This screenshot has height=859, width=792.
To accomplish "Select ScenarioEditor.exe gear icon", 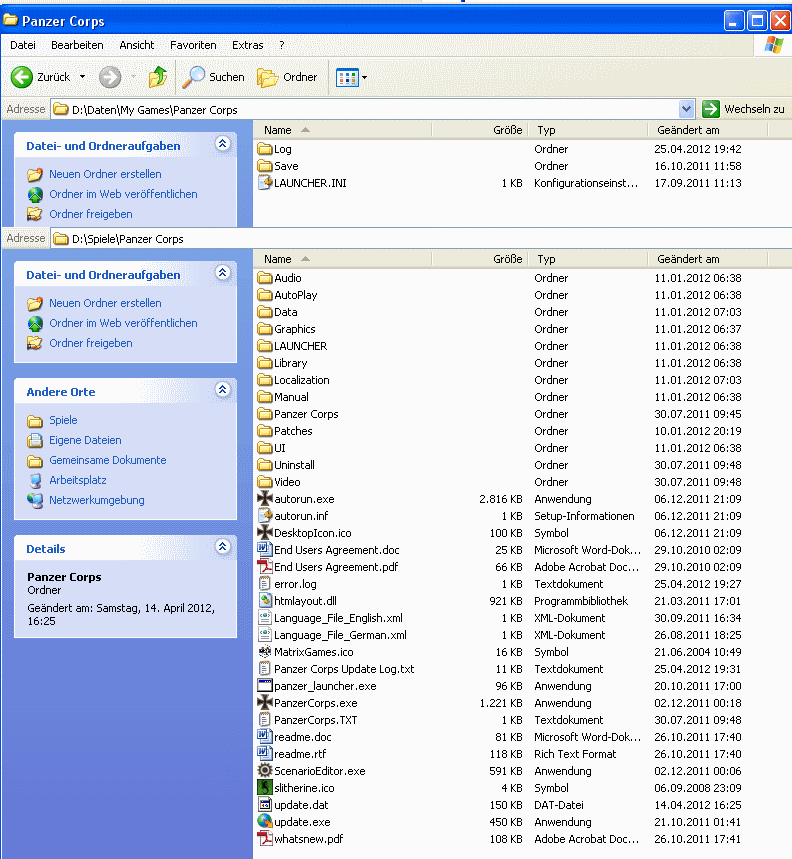I will [265, 771].
